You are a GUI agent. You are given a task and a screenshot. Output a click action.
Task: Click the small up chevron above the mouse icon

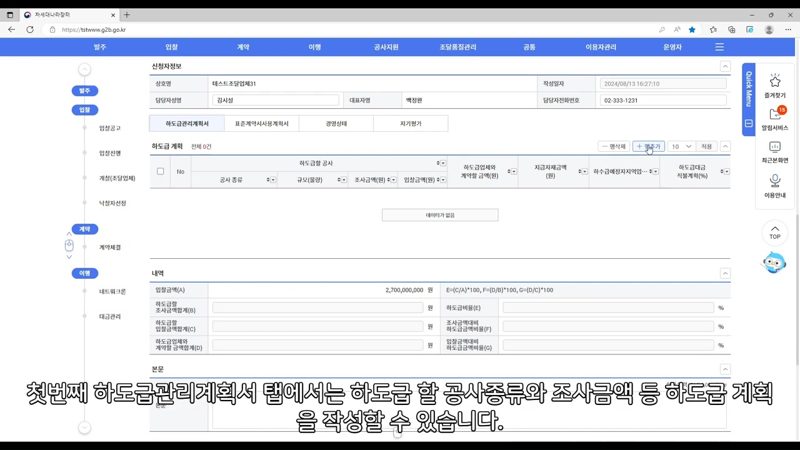point(69,234)
